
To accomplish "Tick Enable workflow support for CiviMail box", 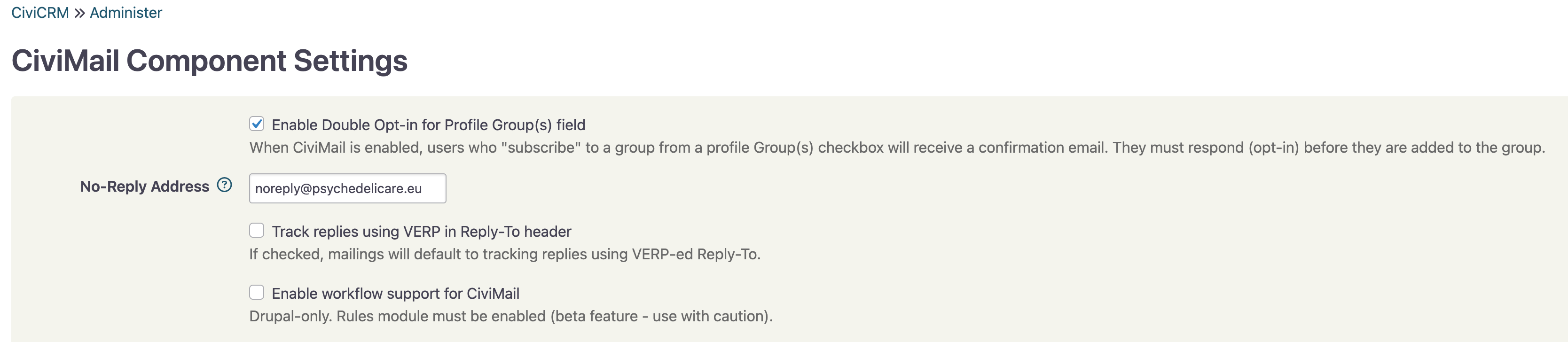I will click(257, 293).
